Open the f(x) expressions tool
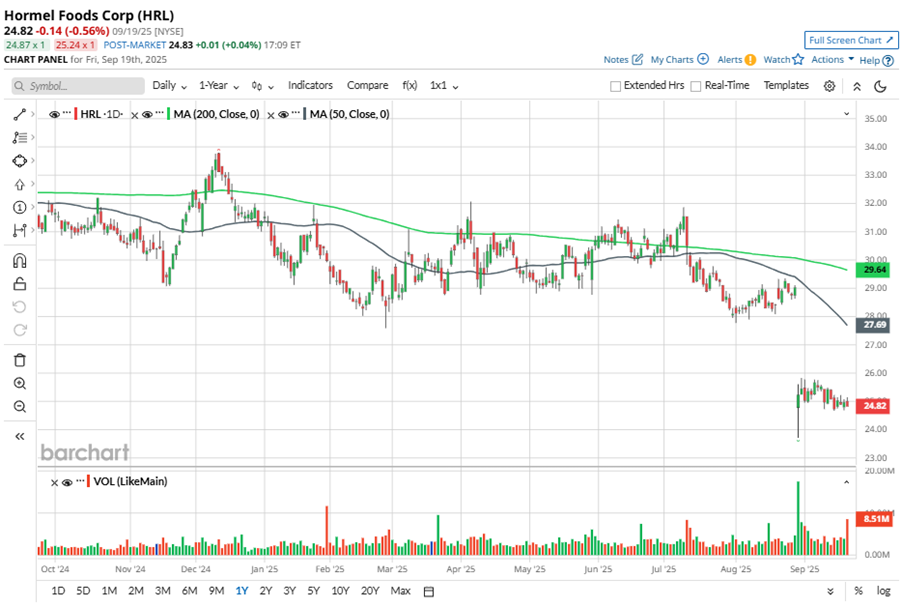 point(410,85)
